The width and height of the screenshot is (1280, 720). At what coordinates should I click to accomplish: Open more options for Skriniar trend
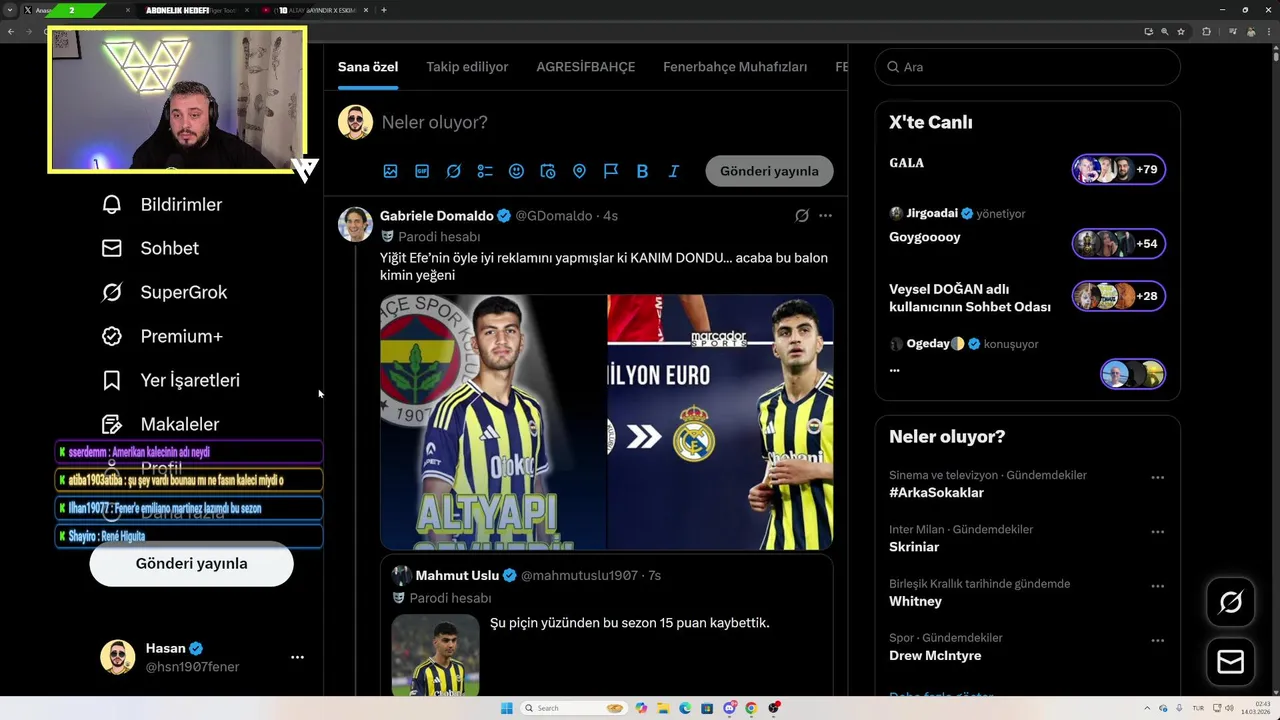(1157, 532)
